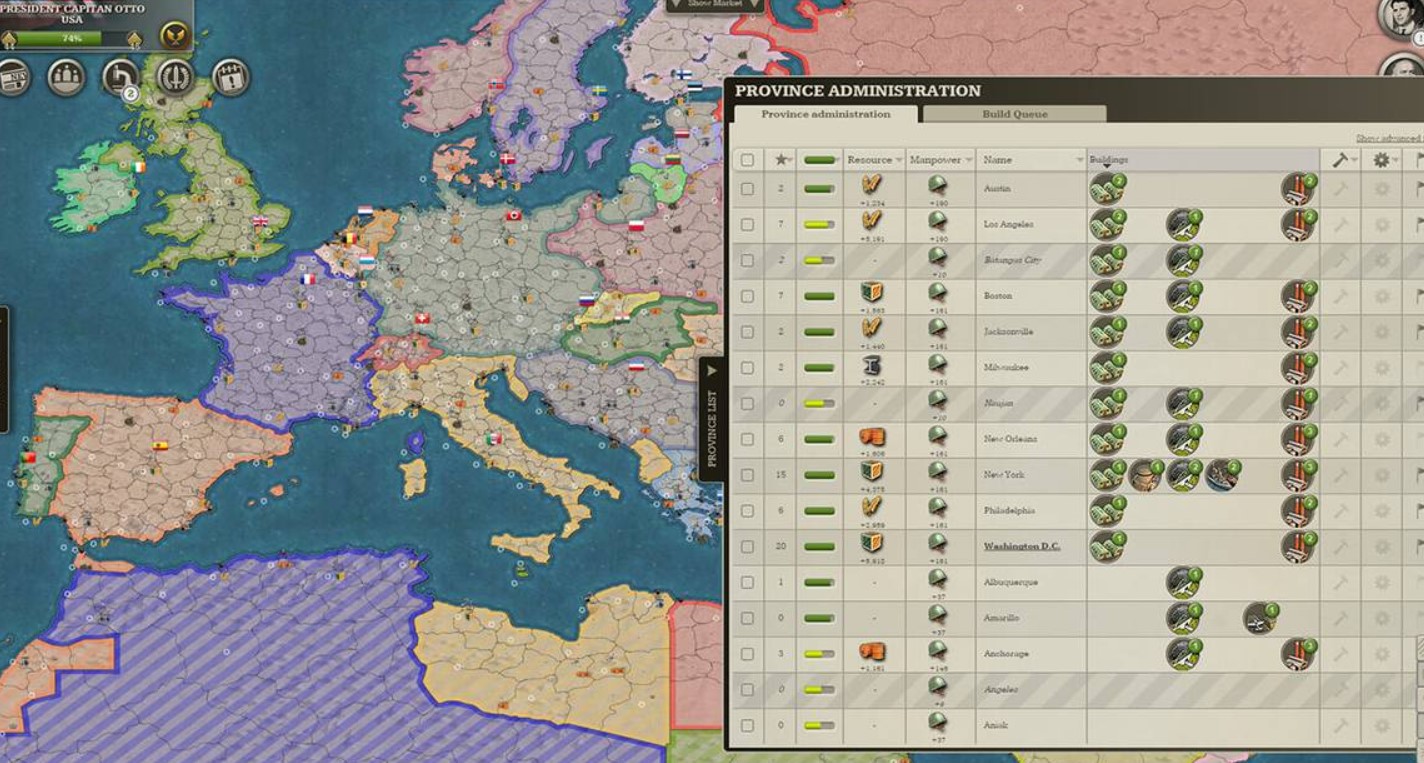
Task: Select the Anchorage row checkbox
Action: (x=747, y=654)
